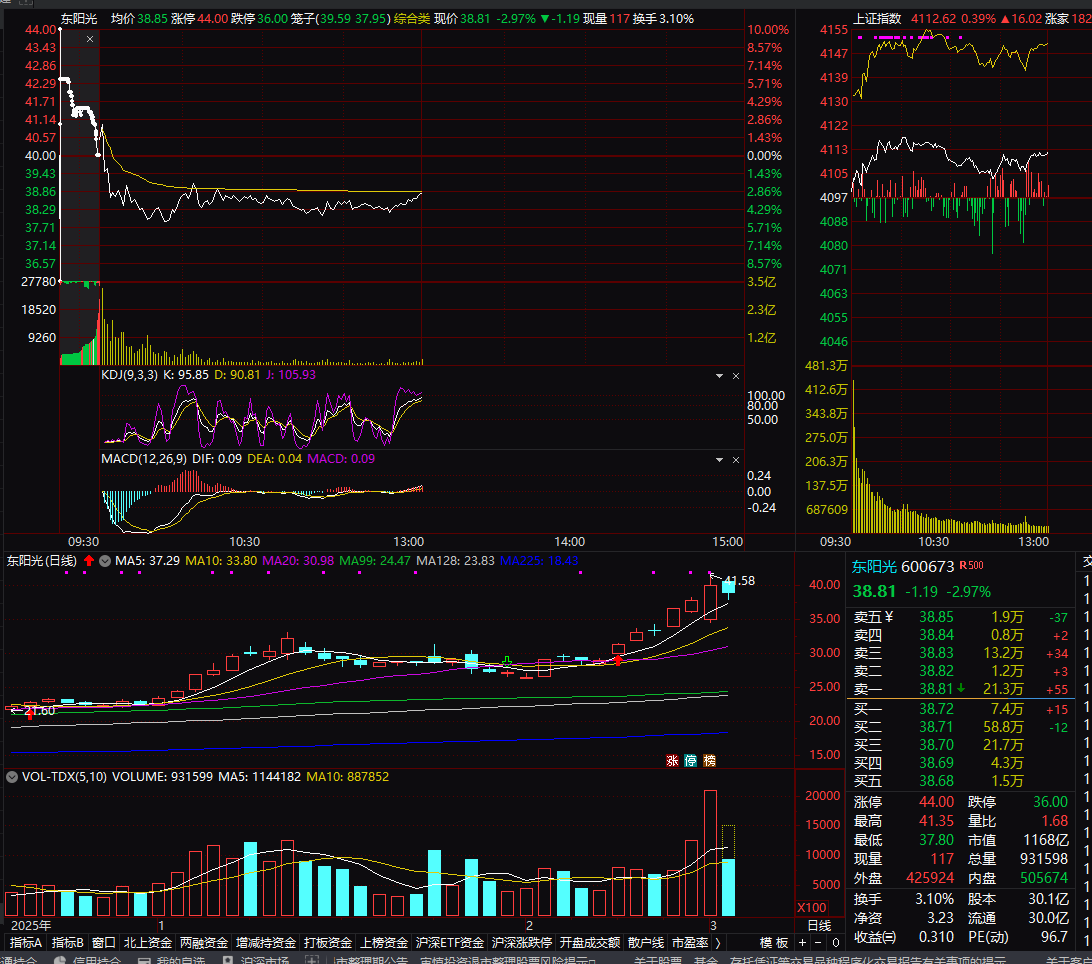Open the MACD indicator dropdown arrow
1092x964 pixels.
pos(719,460)
